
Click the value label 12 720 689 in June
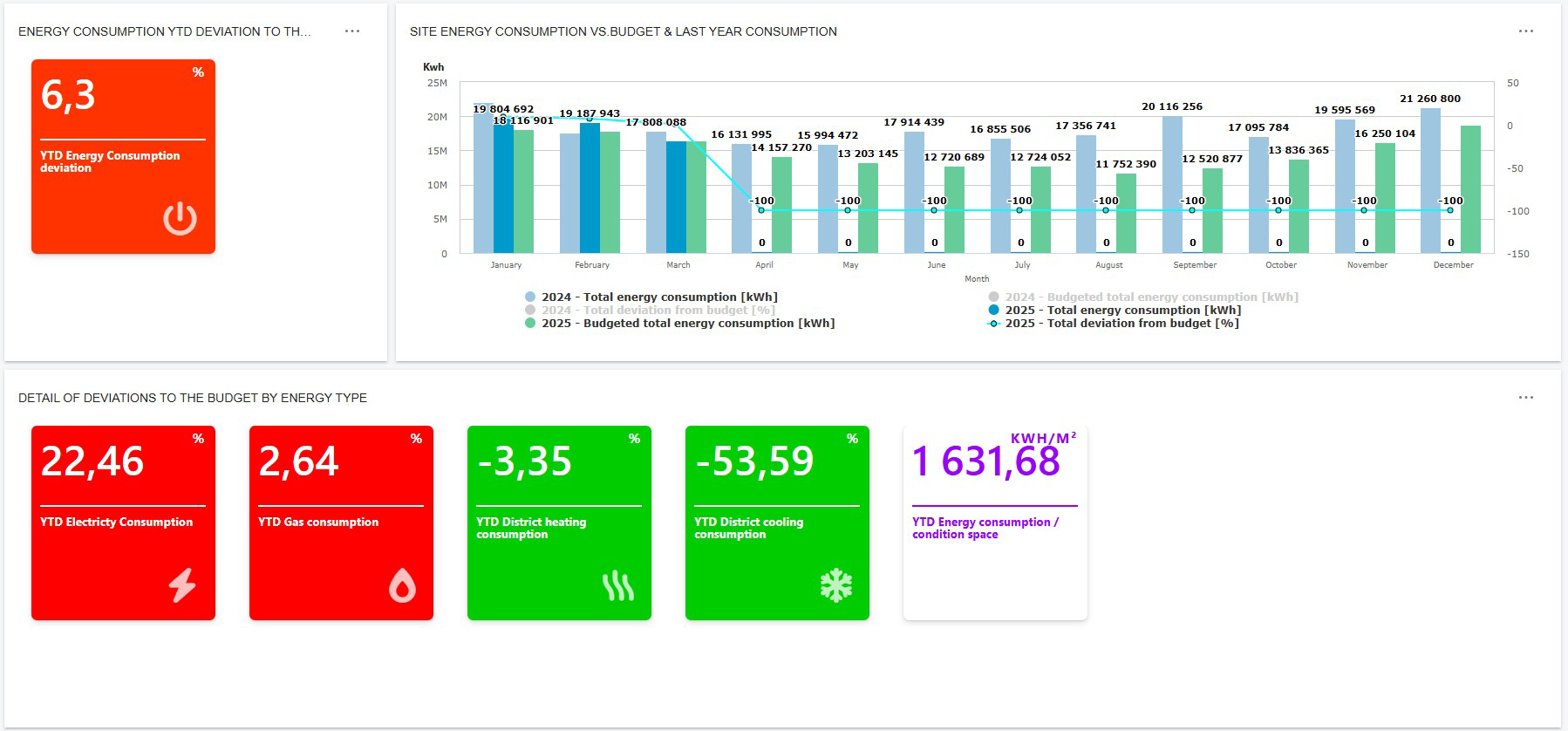click(954, 157)
